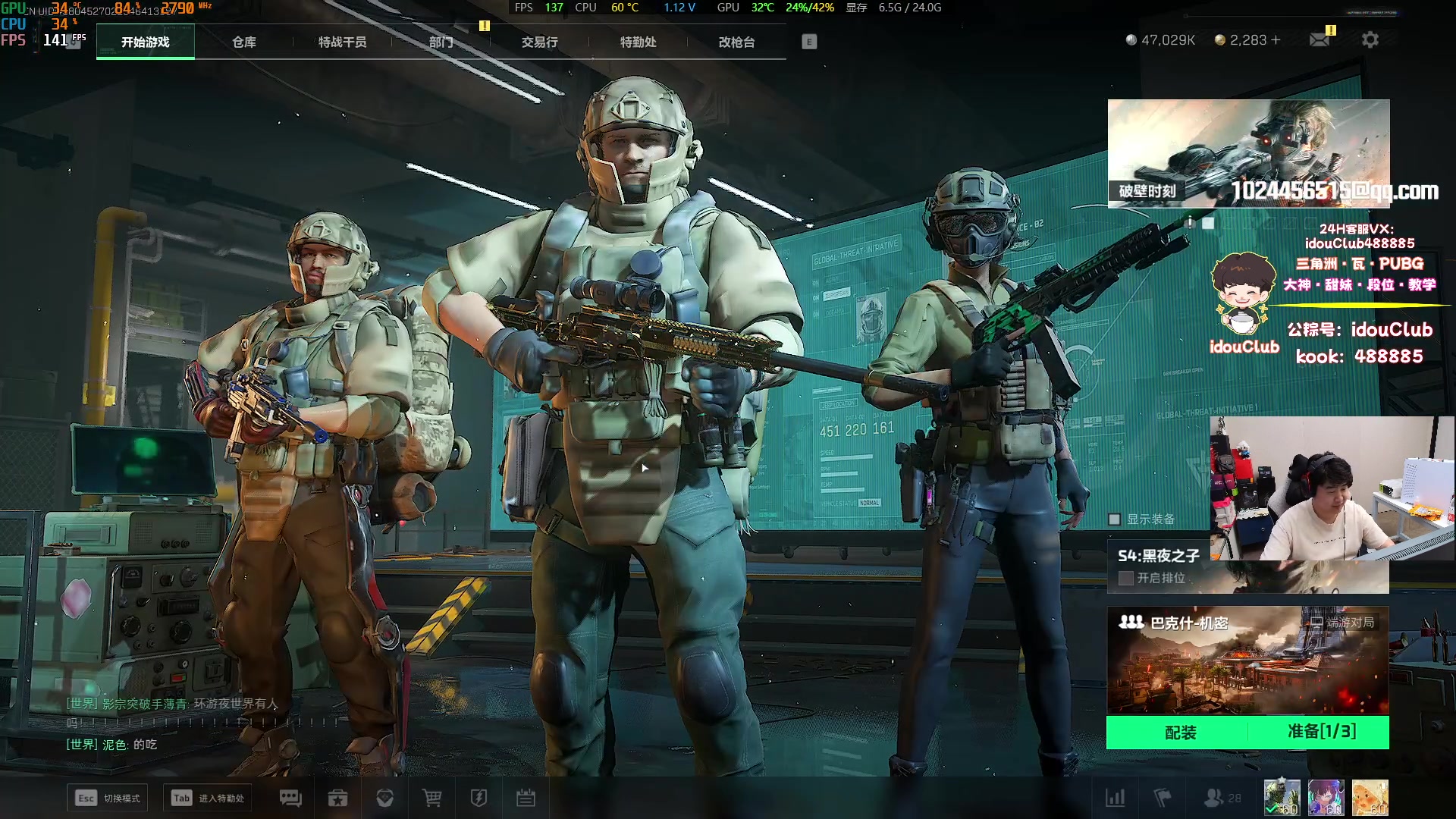Select the center operator holding sniper rifle

point(637,425)
